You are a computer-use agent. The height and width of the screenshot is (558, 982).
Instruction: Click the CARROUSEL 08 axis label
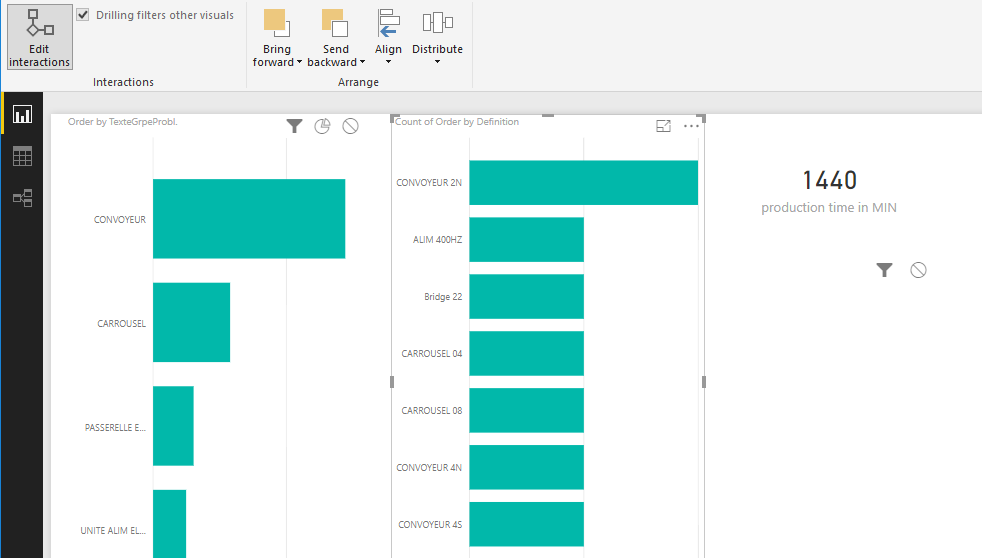tap(432, 411)
